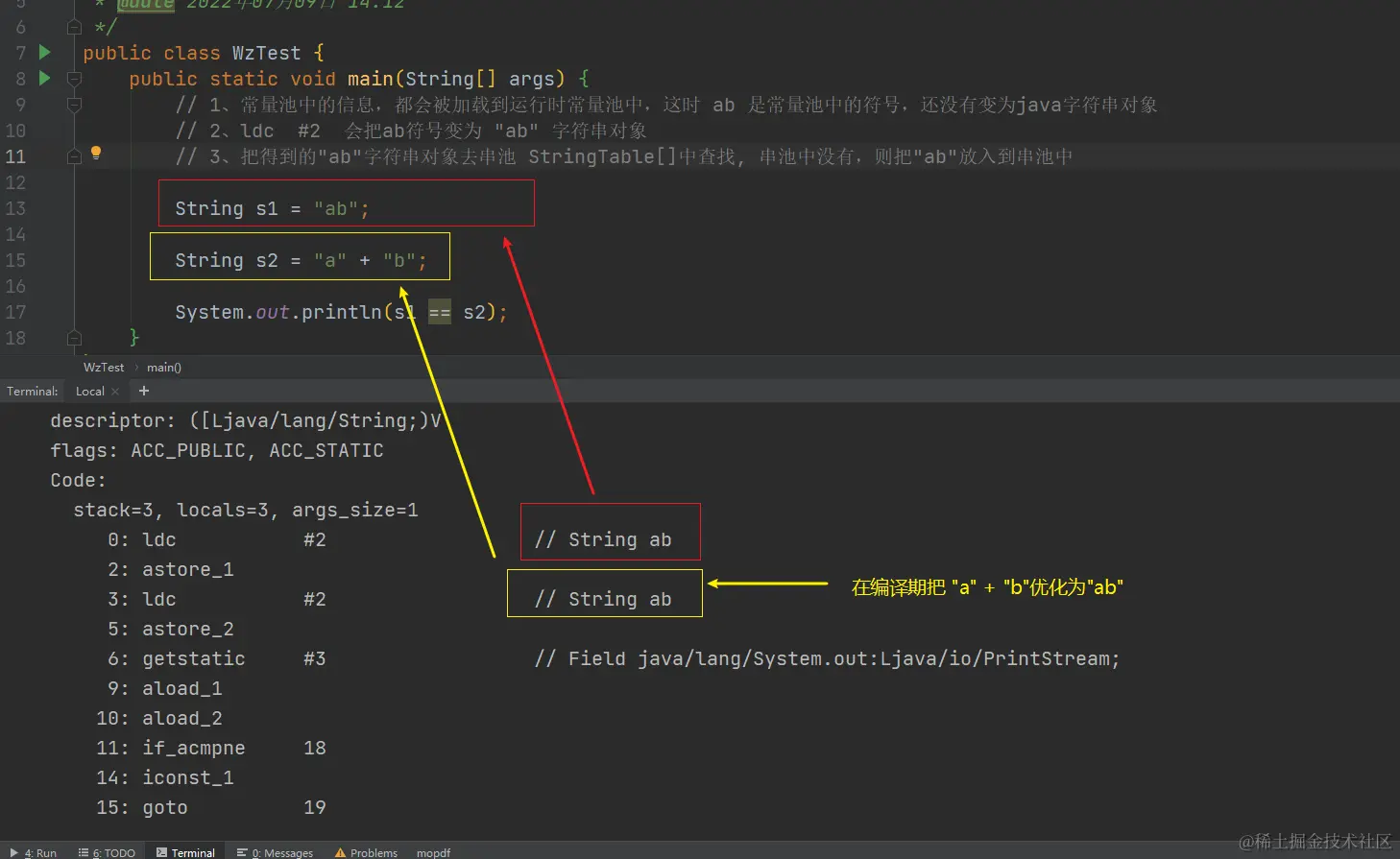Screen dimensions: 1400x859
Task: Click the descriptor line in terminal output
Action: 246,420
